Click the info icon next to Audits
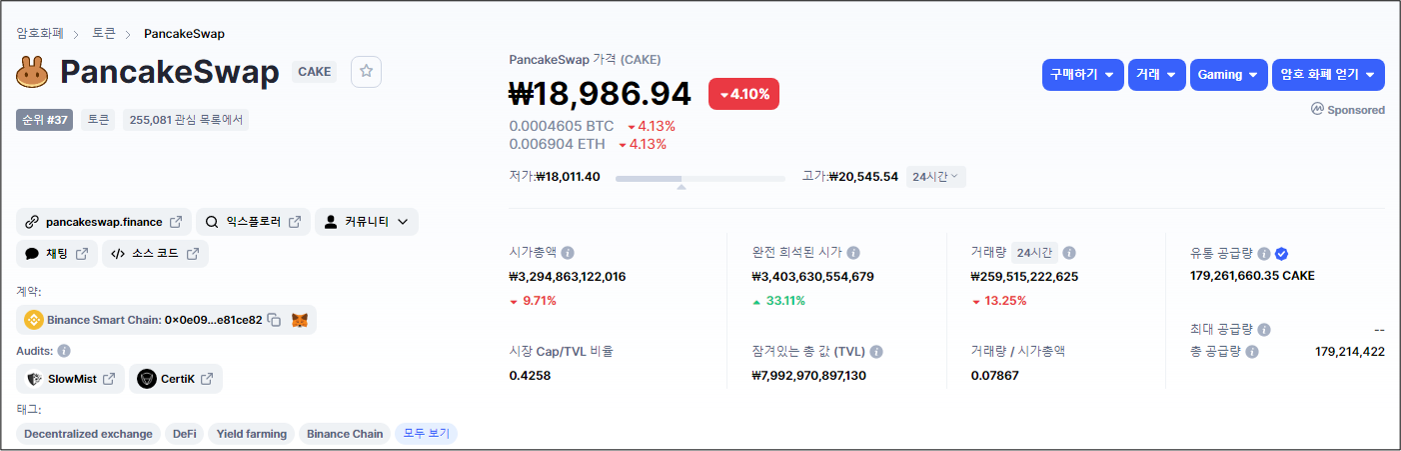The height and width of the screenshot is (451, 1401). (x=64, y=351)
